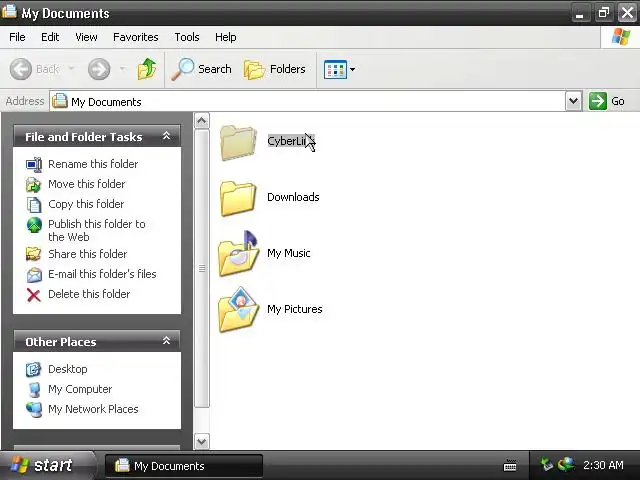Click the CyberLink folder name label
This screenshot has height=480, width=640.
point(291,141)
